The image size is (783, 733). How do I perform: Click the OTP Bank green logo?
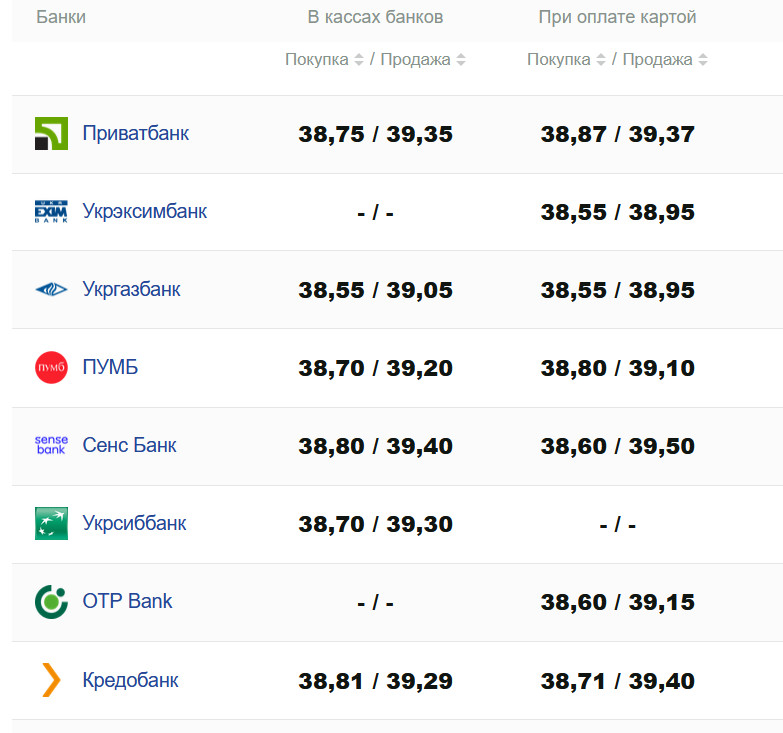(51, 602)
